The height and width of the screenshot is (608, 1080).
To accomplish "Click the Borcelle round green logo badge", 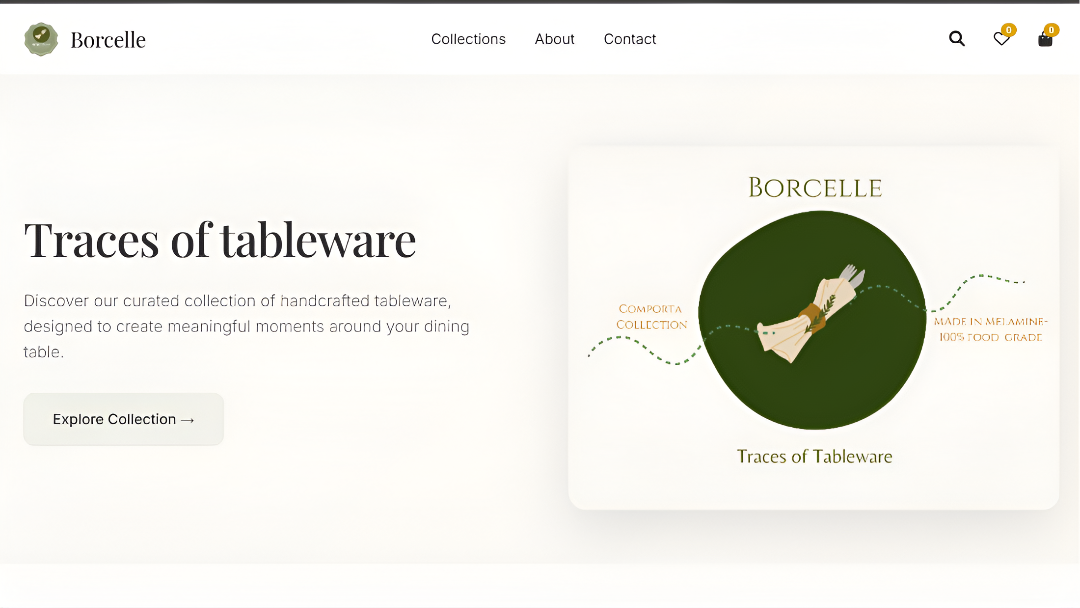I will click(41, 39).
